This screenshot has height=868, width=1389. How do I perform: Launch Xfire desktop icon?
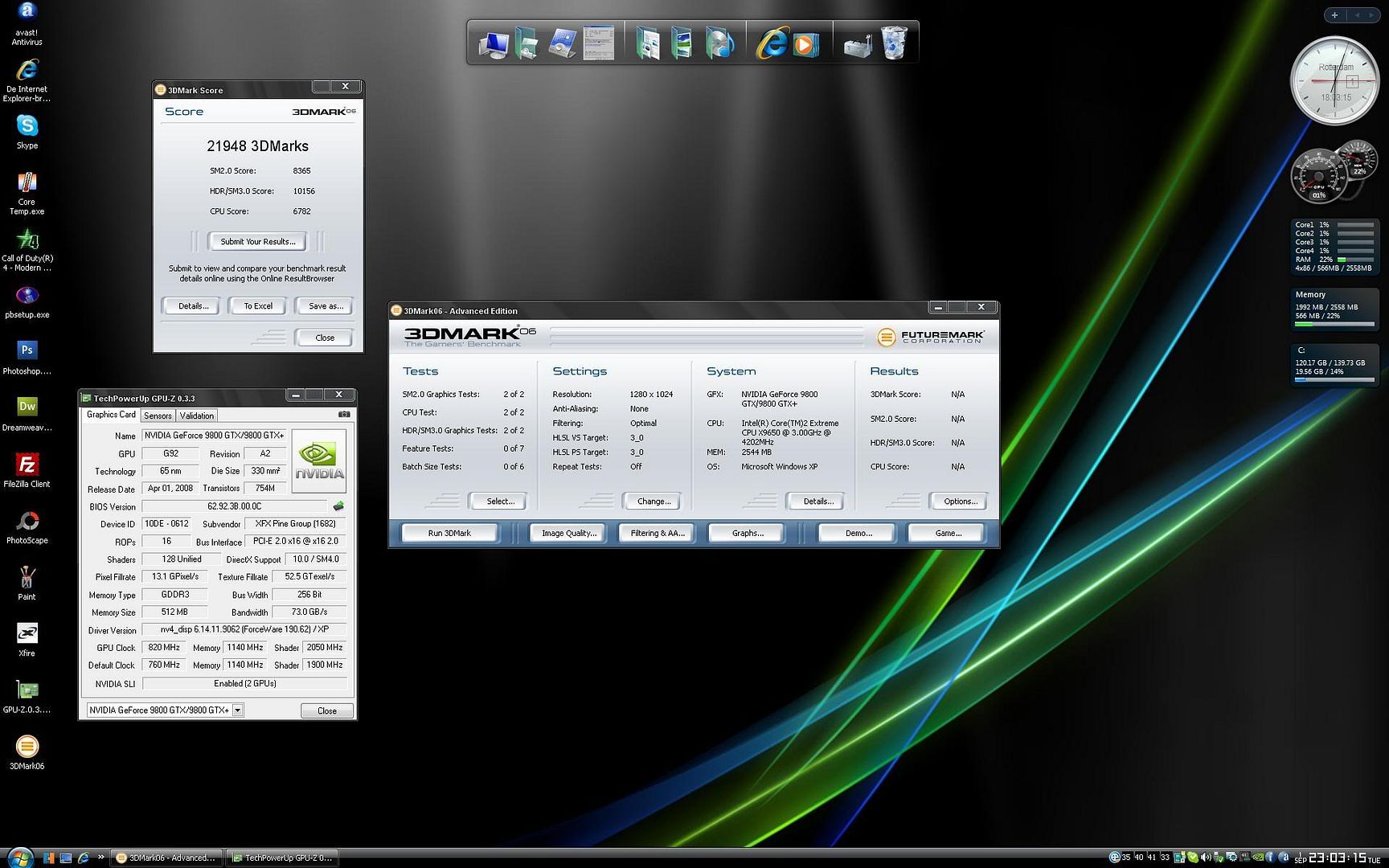click(27, 639)
